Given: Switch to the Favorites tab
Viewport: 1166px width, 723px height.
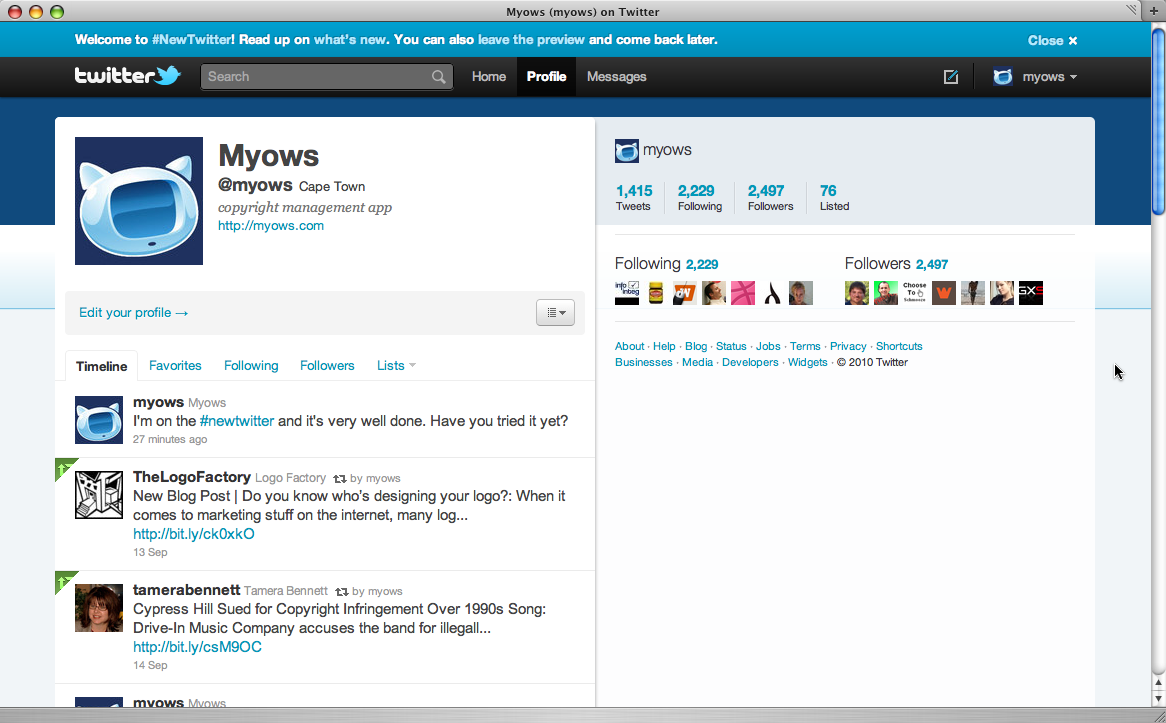Looking at the screenshot, I should [175, 366].
